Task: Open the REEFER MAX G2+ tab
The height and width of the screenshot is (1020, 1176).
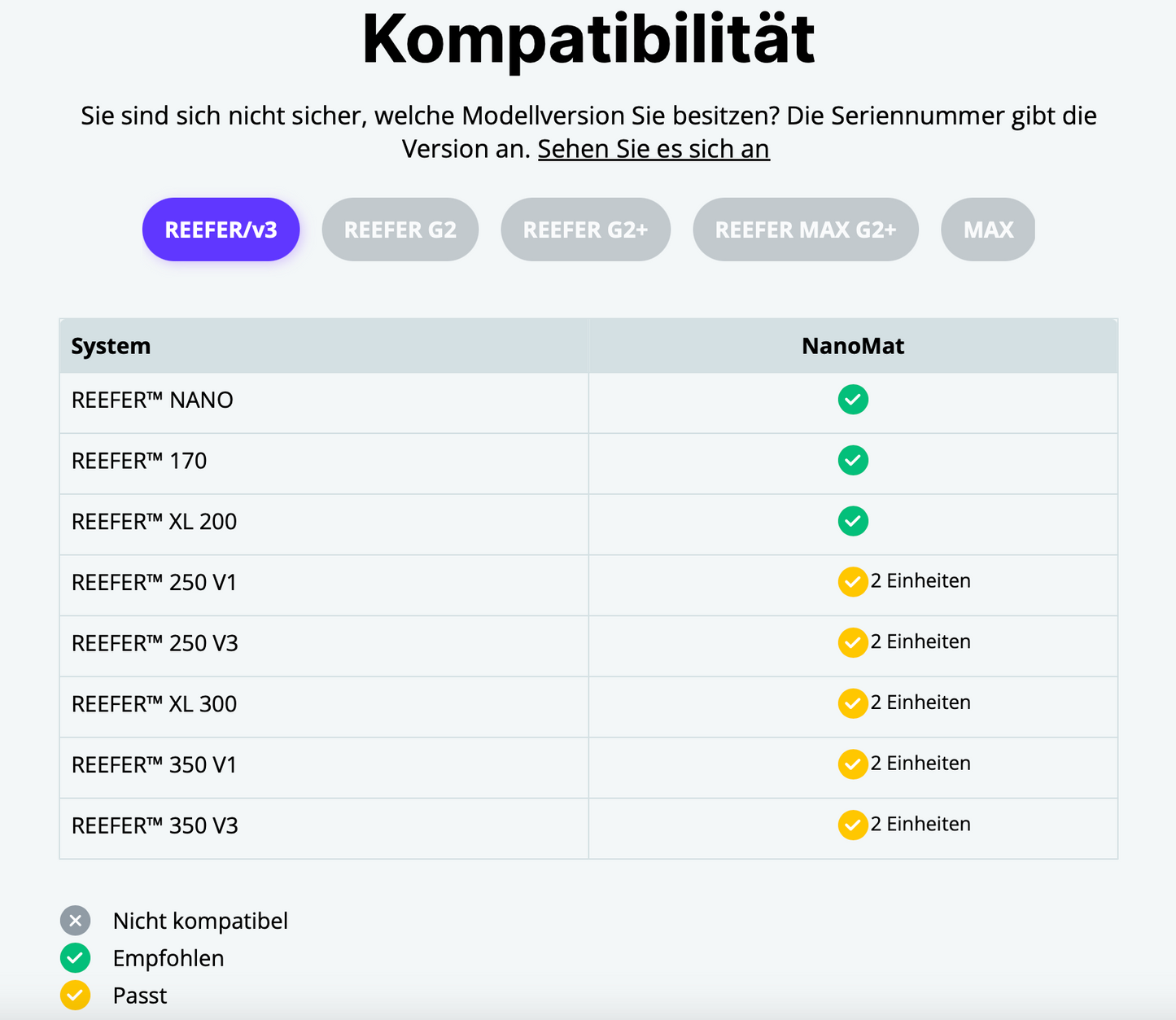Action: (805, 230)
